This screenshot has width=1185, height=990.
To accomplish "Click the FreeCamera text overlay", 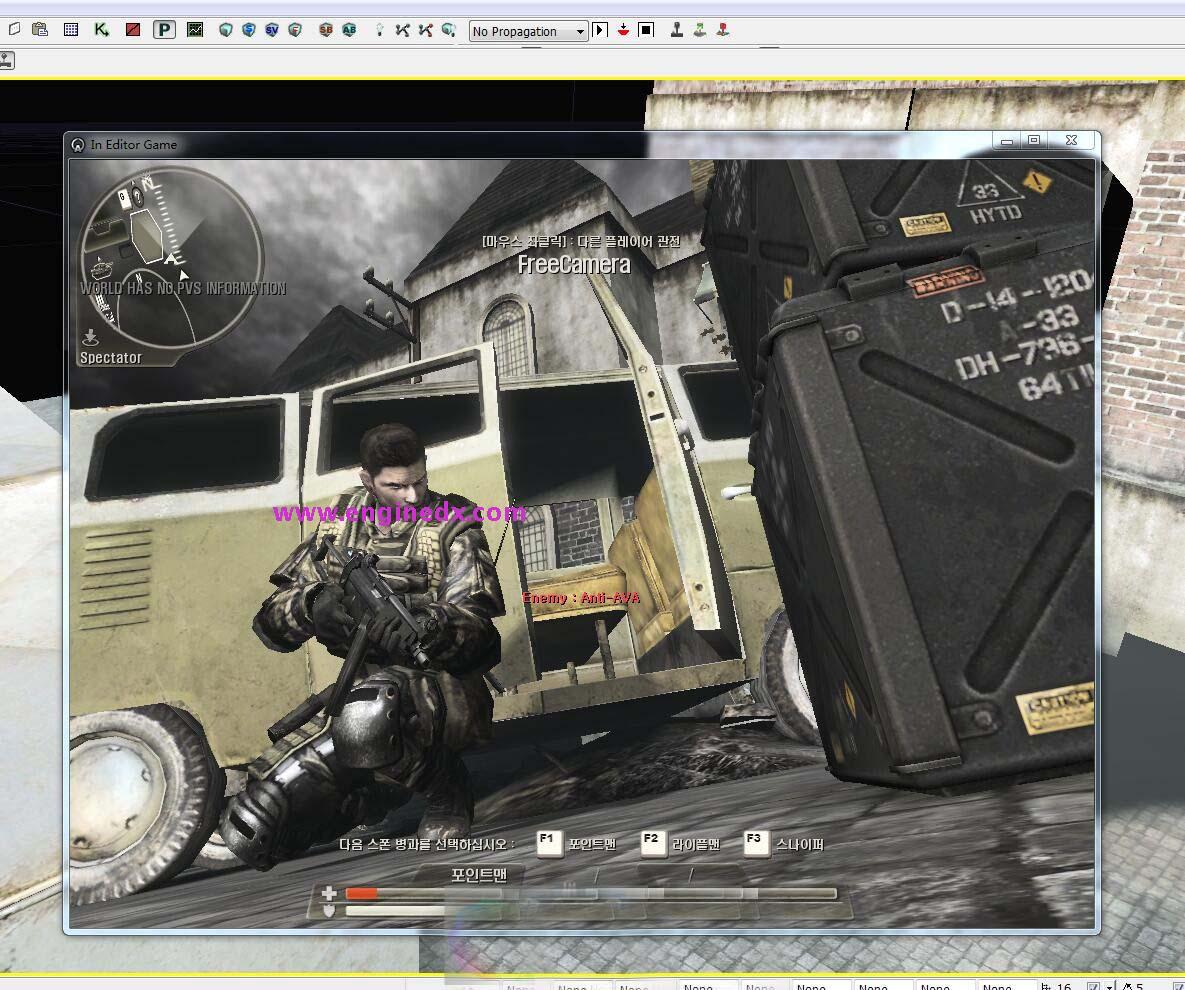I will [574, 265].
